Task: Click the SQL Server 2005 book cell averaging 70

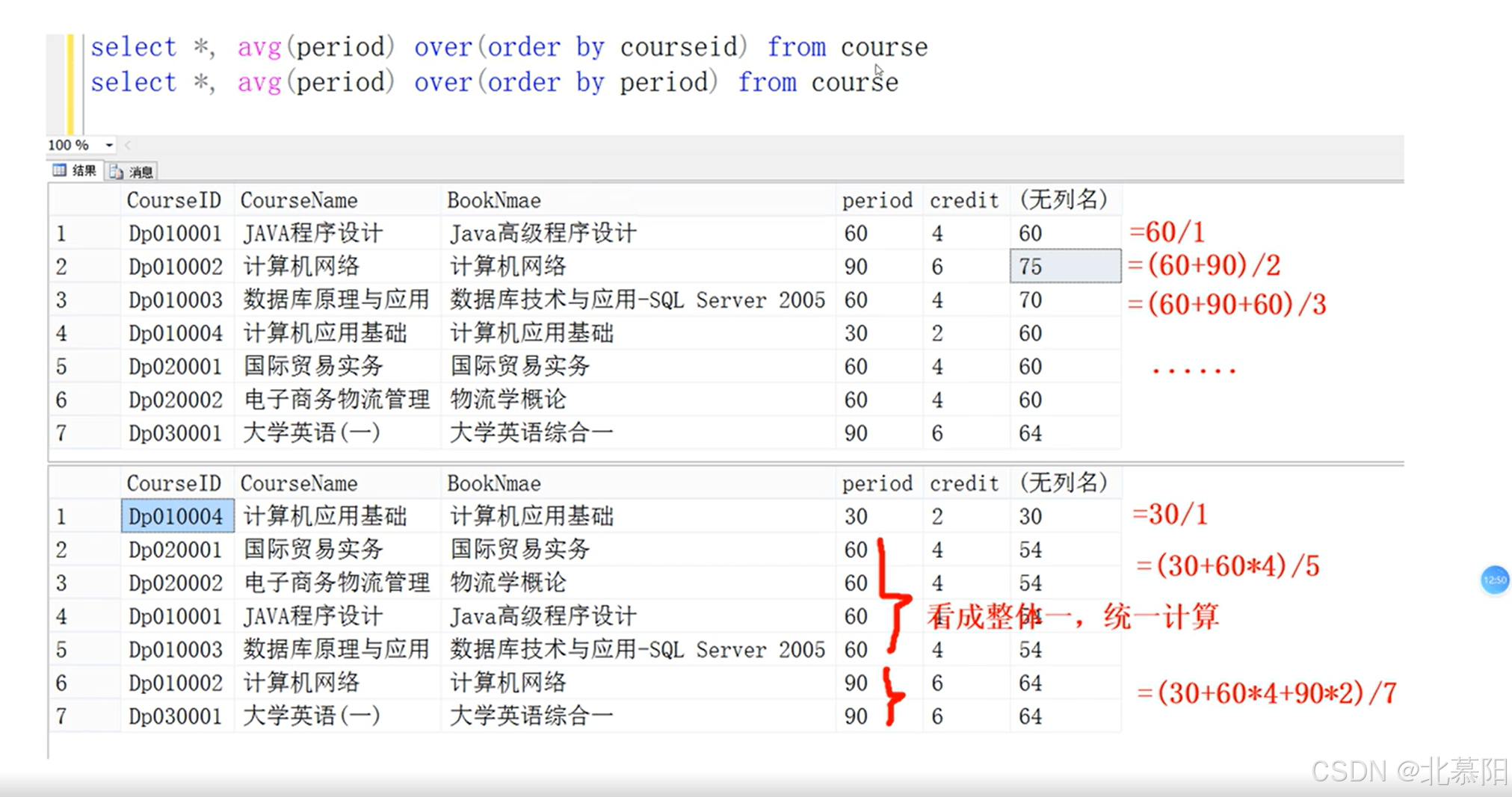Action: (638, 300)
